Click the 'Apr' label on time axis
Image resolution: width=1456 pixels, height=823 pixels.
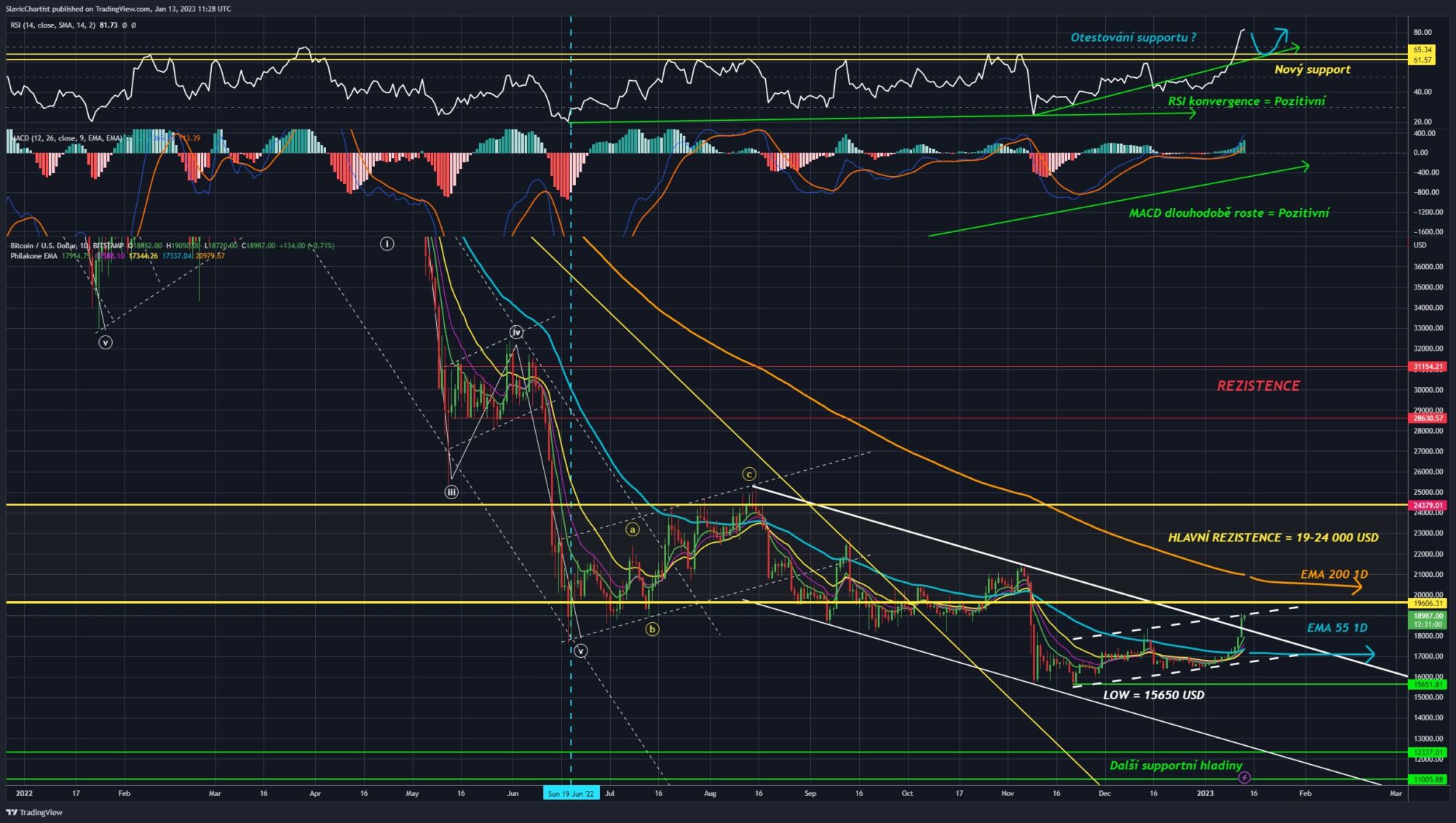coord(314,793)
